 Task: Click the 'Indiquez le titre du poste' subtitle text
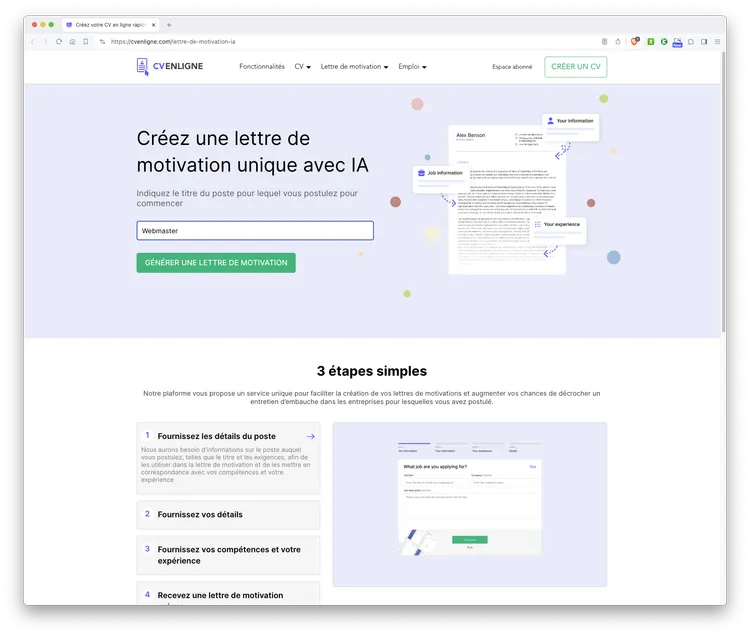[x=247, y=198]
